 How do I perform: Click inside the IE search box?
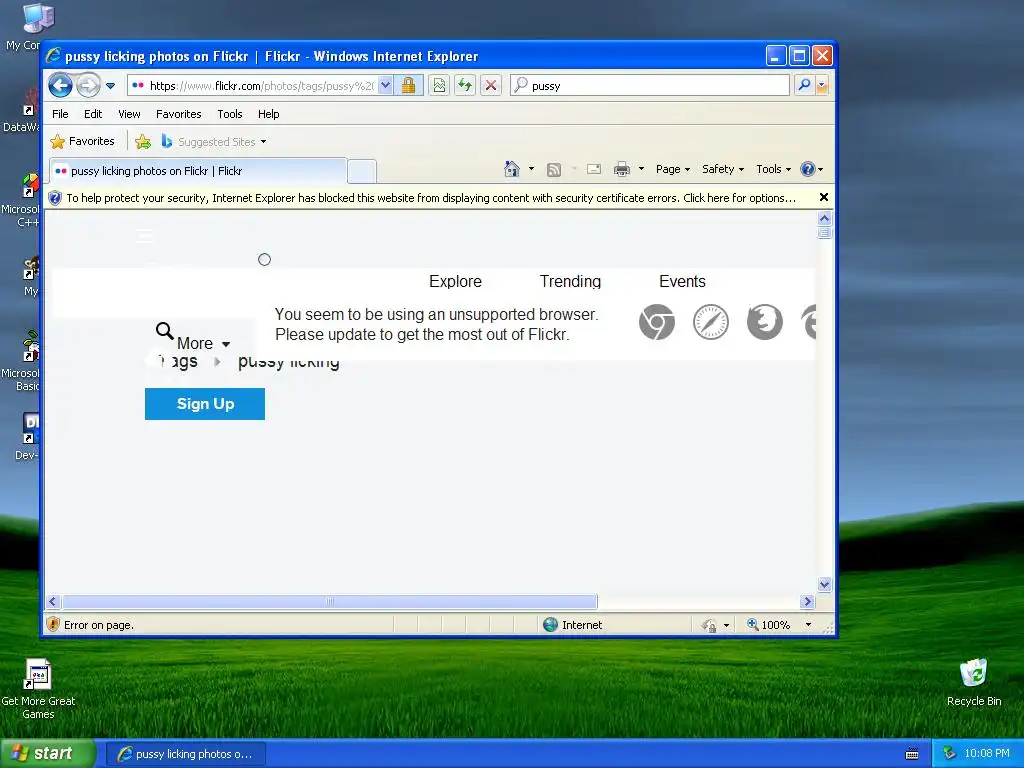point(650,86)
